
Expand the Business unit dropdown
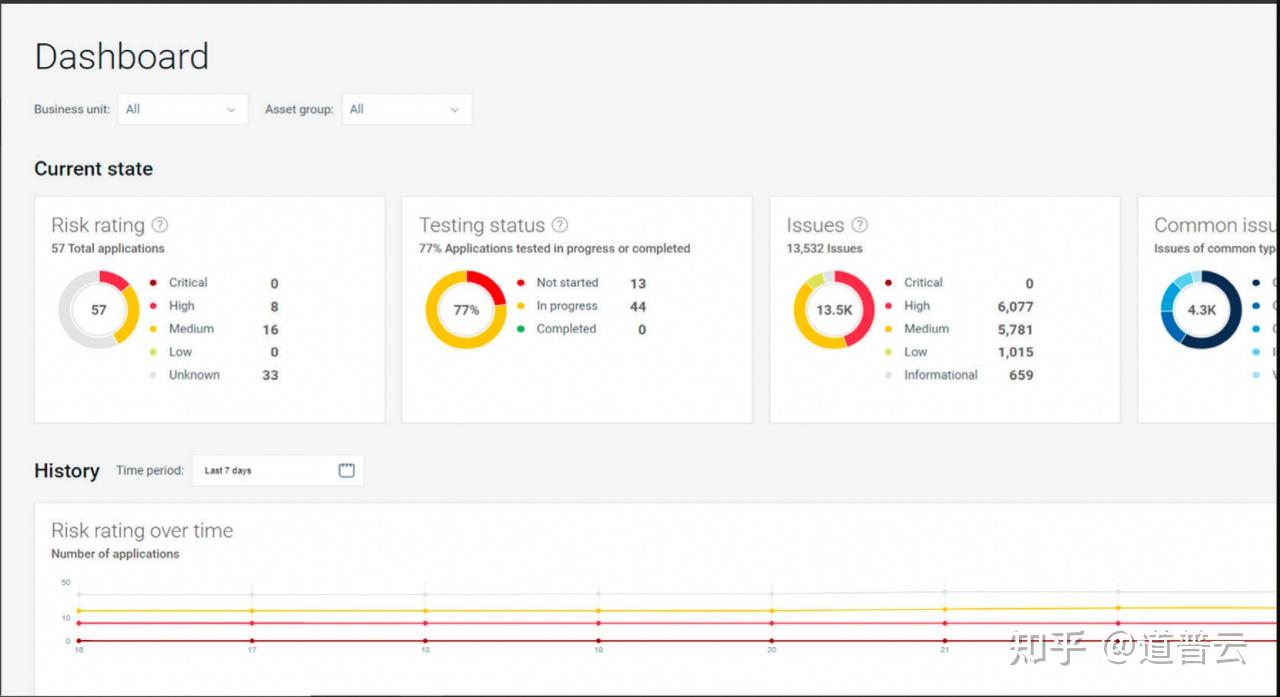click(183, 109)
